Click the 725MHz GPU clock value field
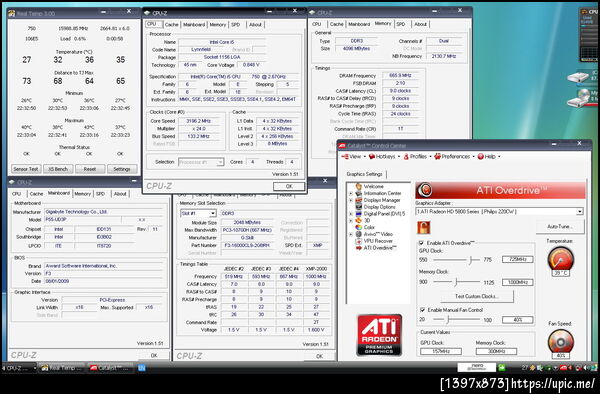 click(517, 259)
